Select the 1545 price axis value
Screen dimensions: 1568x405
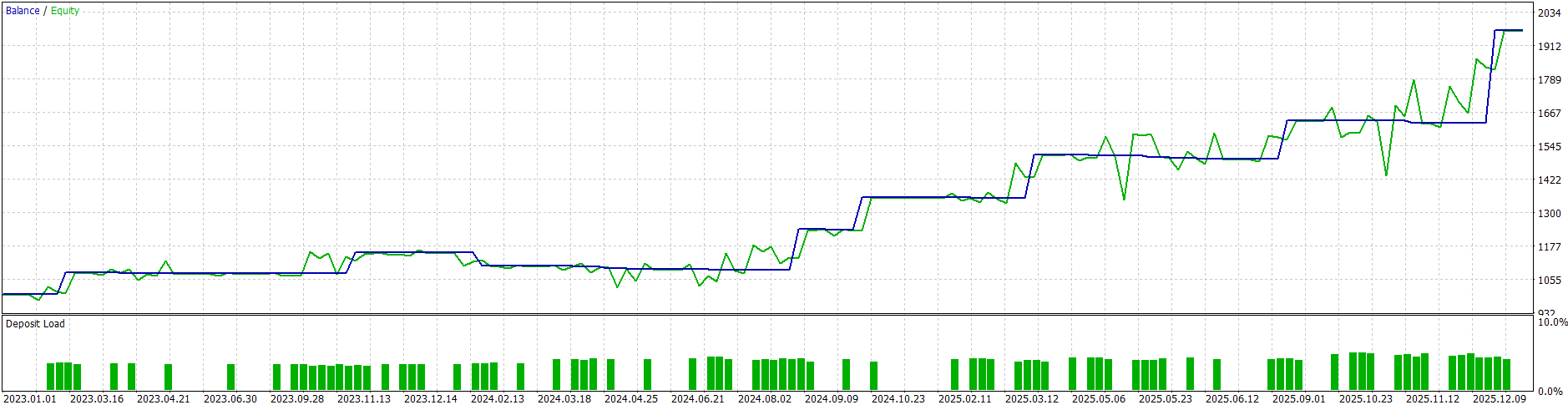pos(1550,147)
